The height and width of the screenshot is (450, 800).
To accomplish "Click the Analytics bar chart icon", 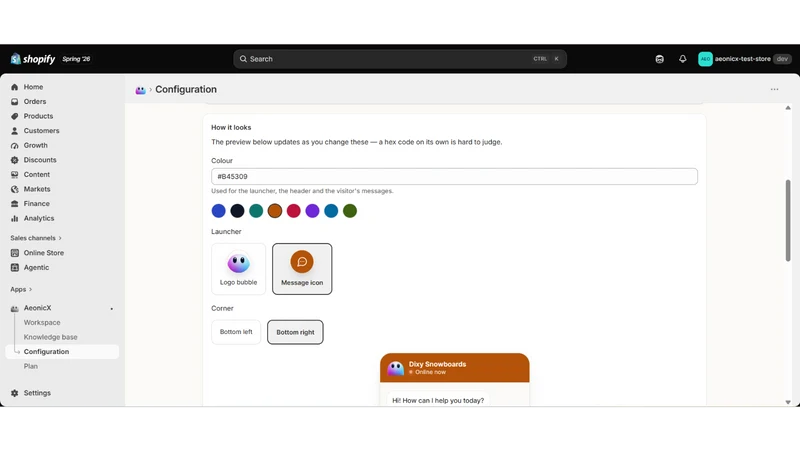I will [x=14, y=218].
